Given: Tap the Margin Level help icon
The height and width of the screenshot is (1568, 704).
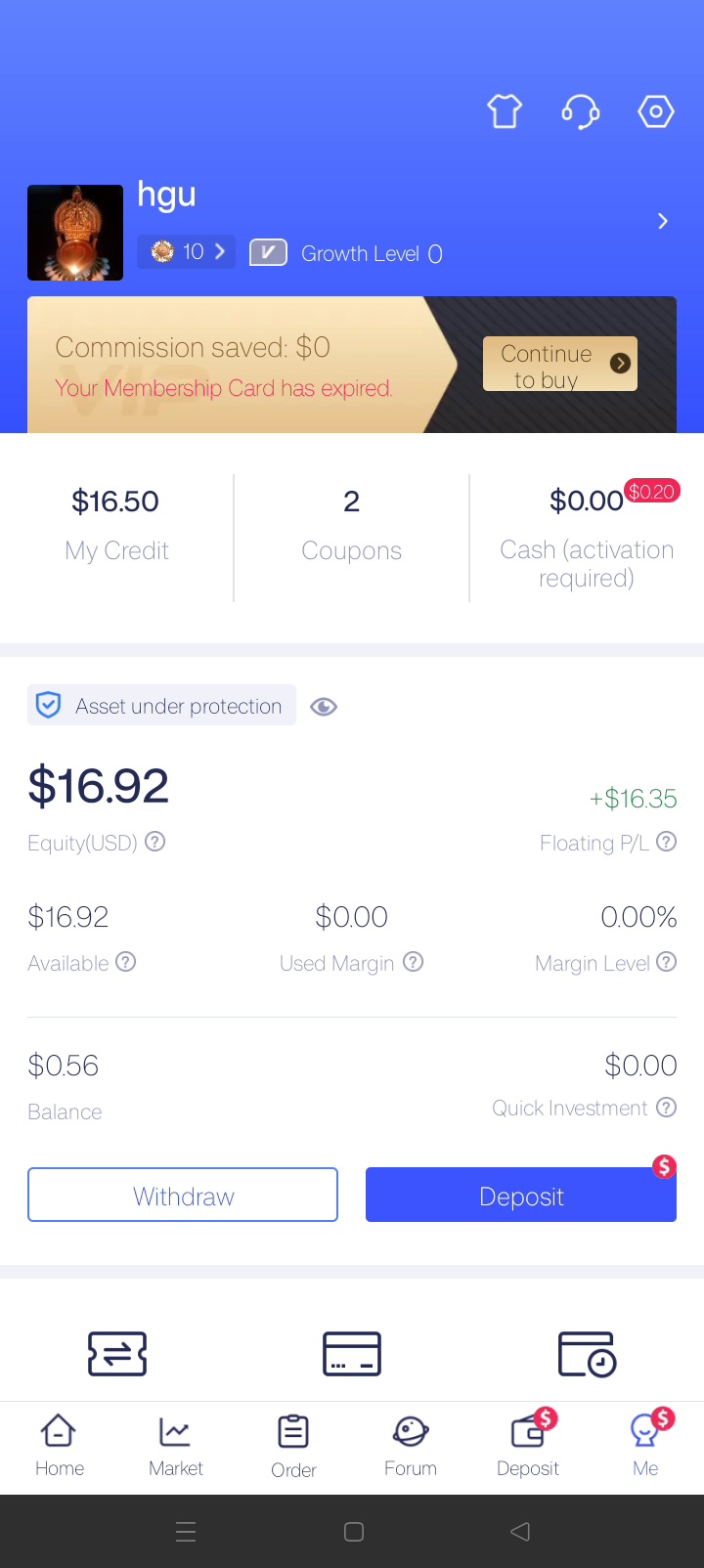Looking at the screenshot, I should pos(666,962).
